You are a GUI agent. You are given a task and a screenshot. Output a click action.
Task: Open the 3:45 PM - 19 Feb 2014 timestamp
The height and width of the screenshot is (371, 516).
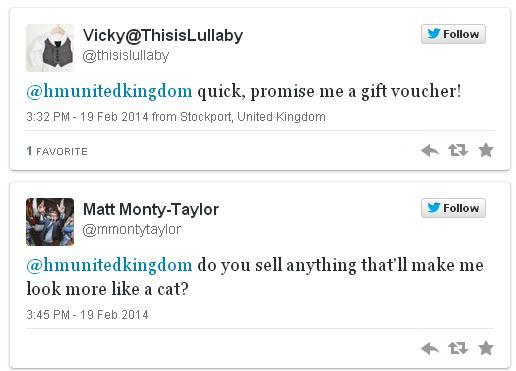pyautogui.click(x=87, y=315)
